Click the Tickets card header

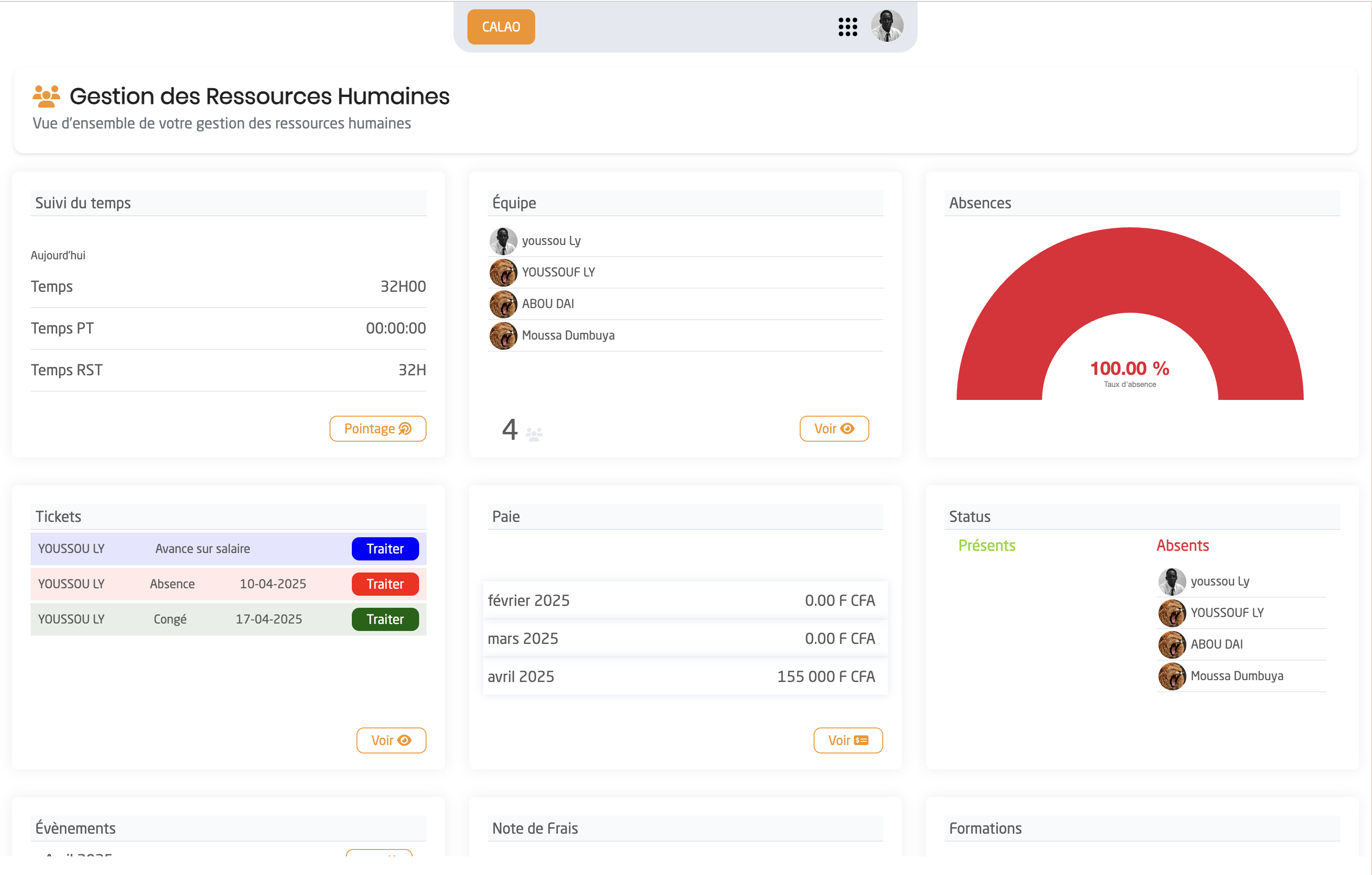[228, 517]
